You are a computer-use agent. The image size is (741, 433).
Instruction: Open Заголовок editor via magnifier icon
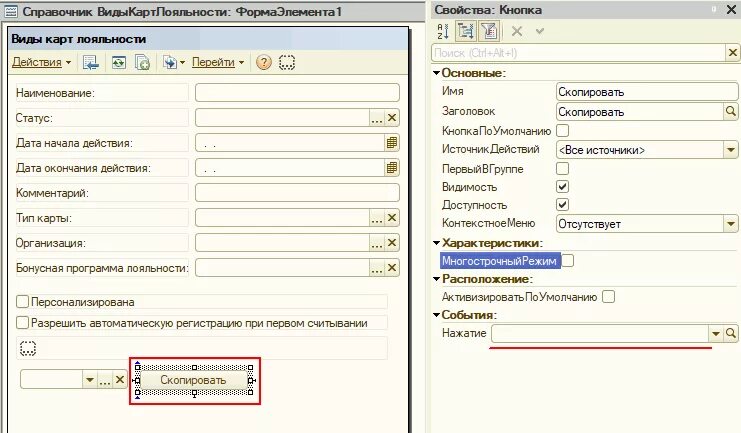[x=731, y=112]
